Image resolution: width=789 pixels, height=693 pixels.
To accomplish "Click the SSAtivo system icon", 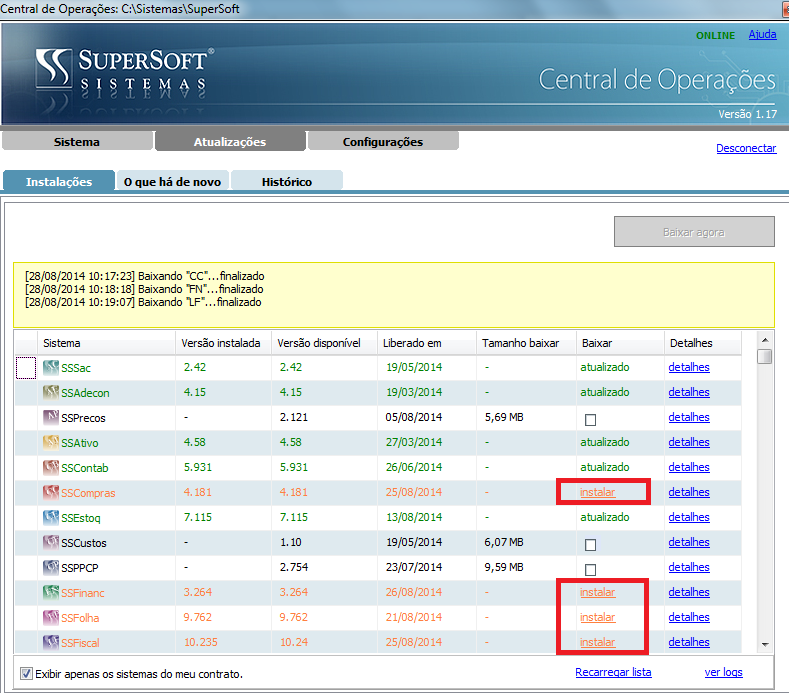I will point(51,442).
